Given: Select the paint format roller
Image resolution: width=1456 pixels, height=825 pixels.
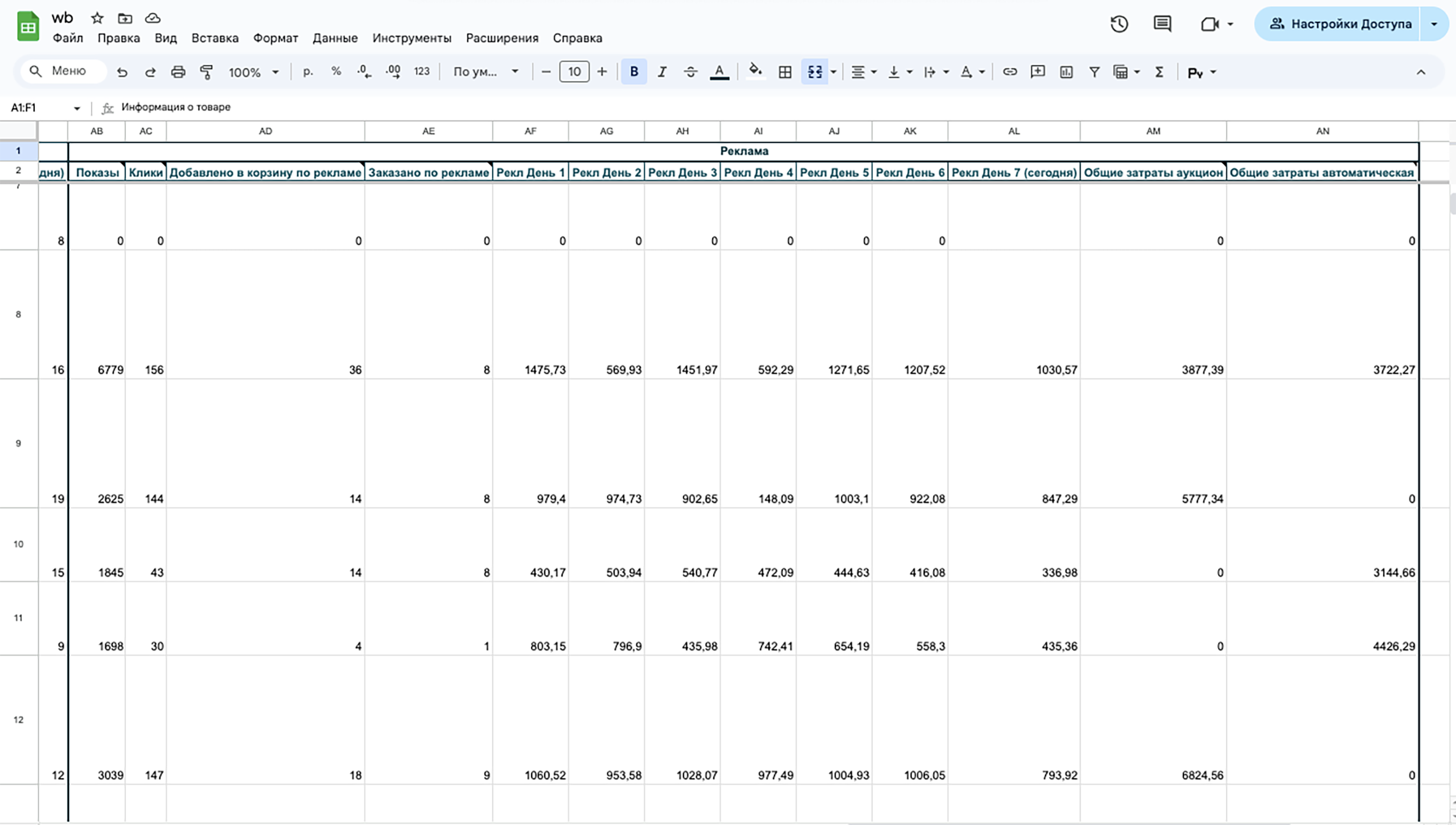Looking at the screenshot, I should 206,72.
